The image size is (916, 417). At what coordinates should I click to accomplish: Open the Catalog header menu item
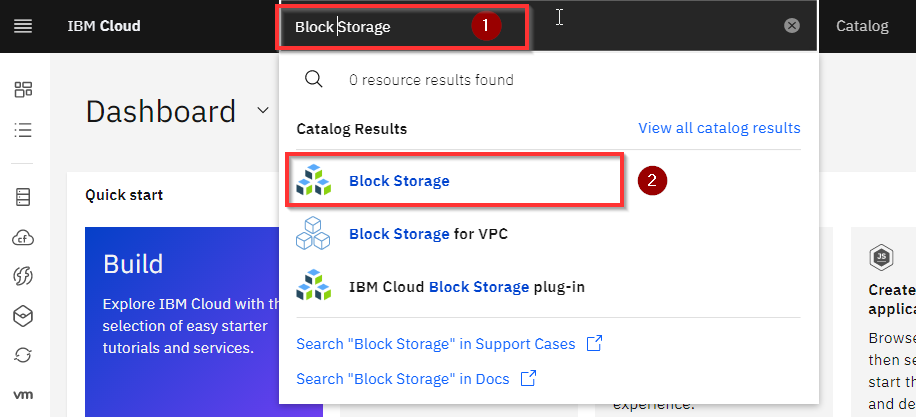click(862, 26)
